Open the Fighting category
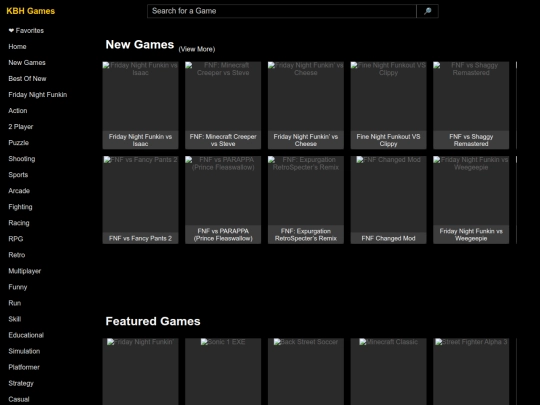This screenshot has height=405, width=540. tap(20, 207)
